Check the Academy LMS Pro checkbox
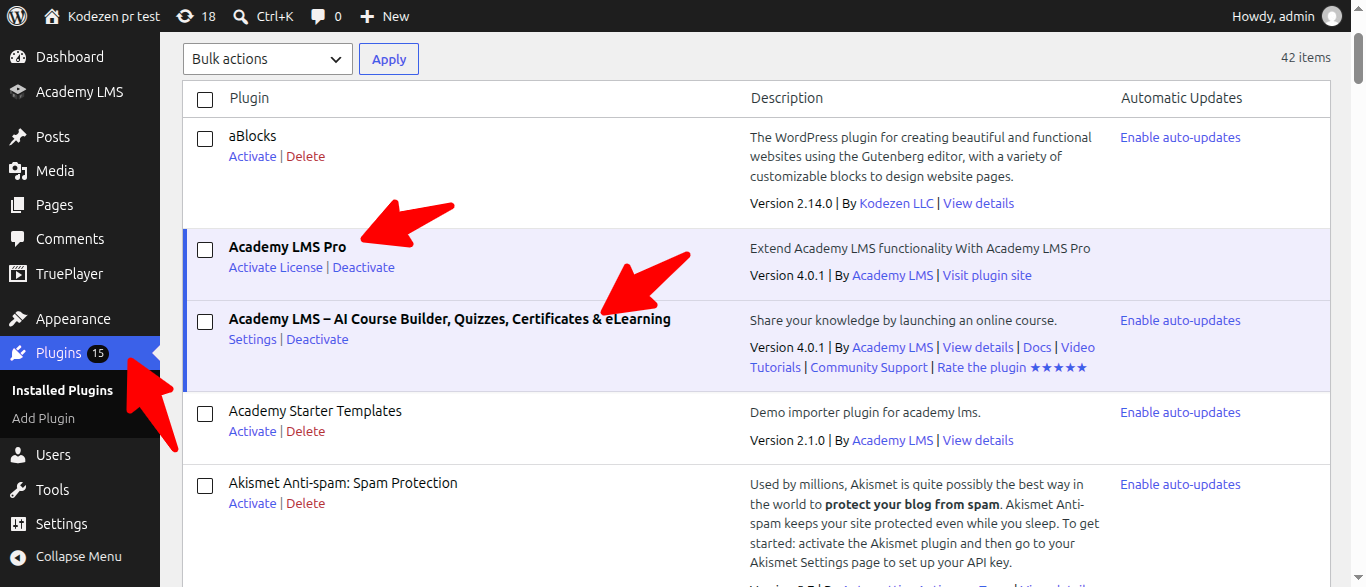 205,250
